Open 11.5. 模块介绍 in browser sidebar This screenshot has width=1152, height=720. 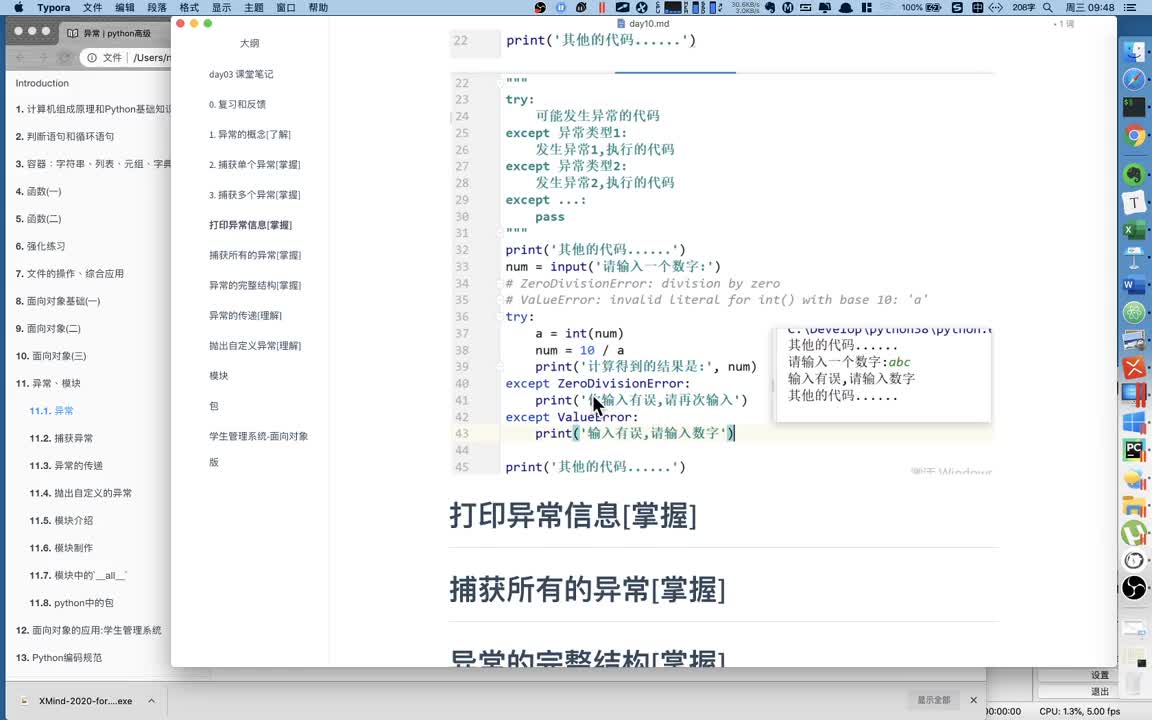[61, 520]
